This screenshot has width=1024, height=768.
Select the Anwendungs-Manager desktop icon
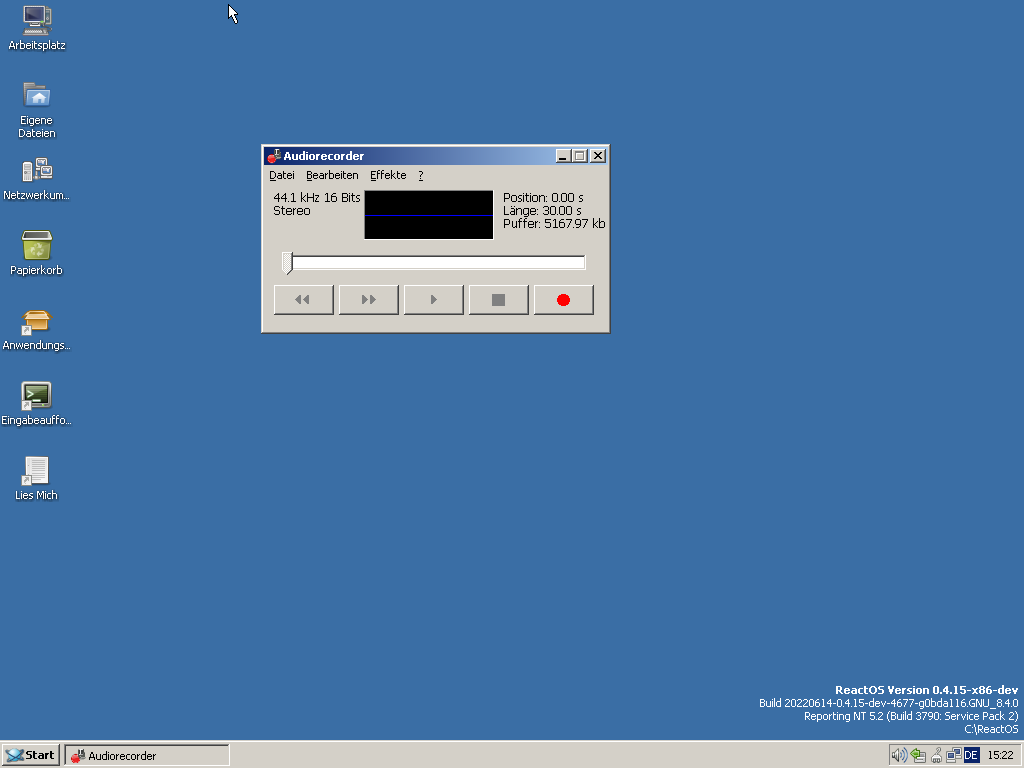pos(37,330)
